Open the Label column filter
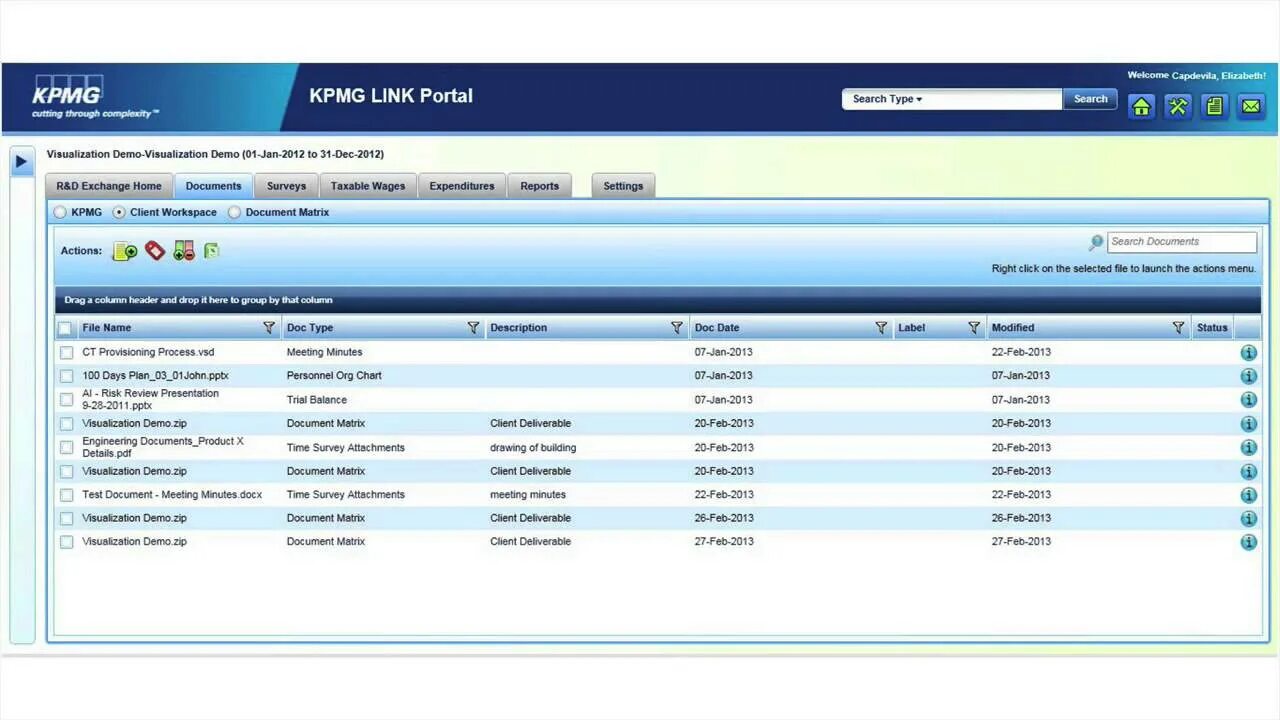Viewport: 1280px width, 720px height. (974, 328)
